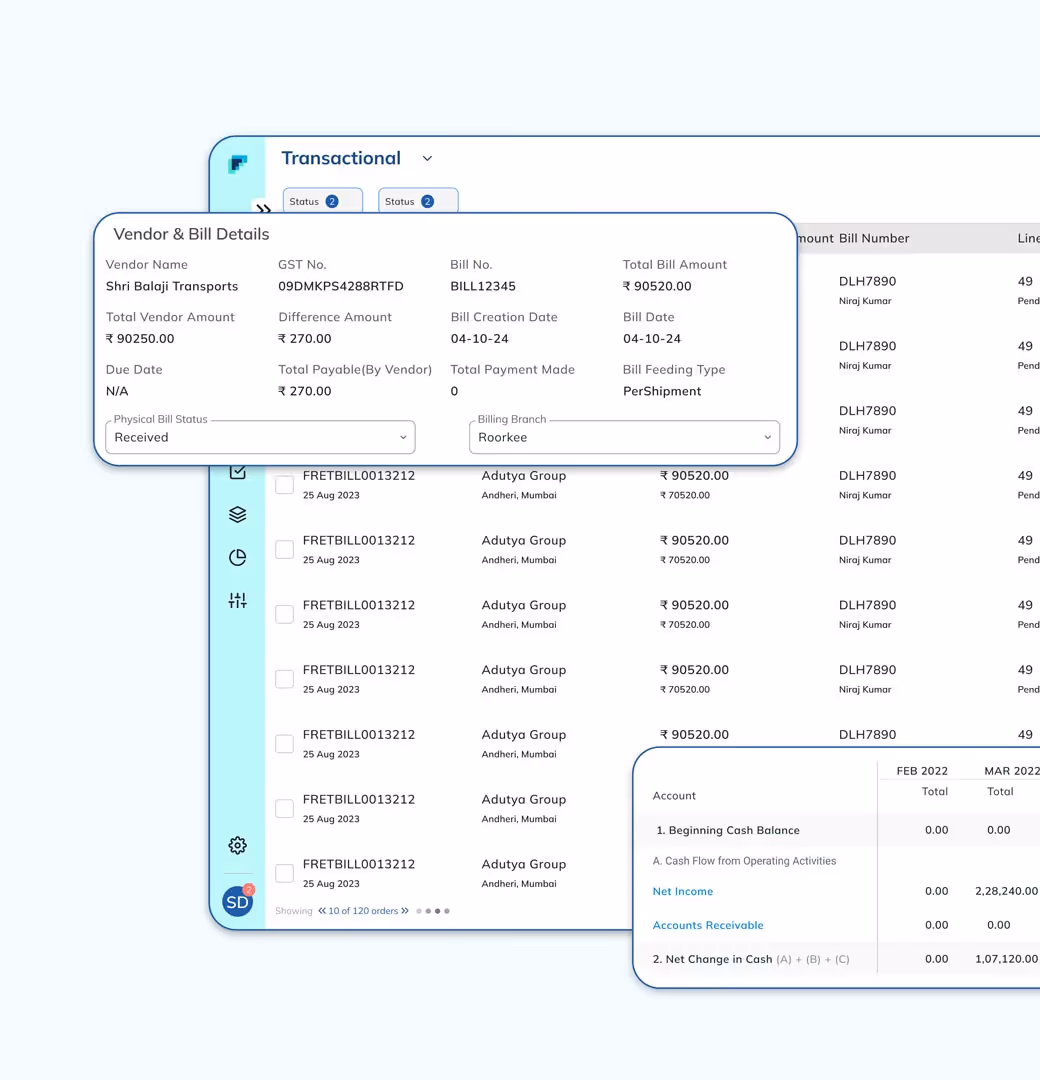Open the sliders controls icon in the sidebar
Viewport: 1040px width, 1080px height.
pos(238,601)
